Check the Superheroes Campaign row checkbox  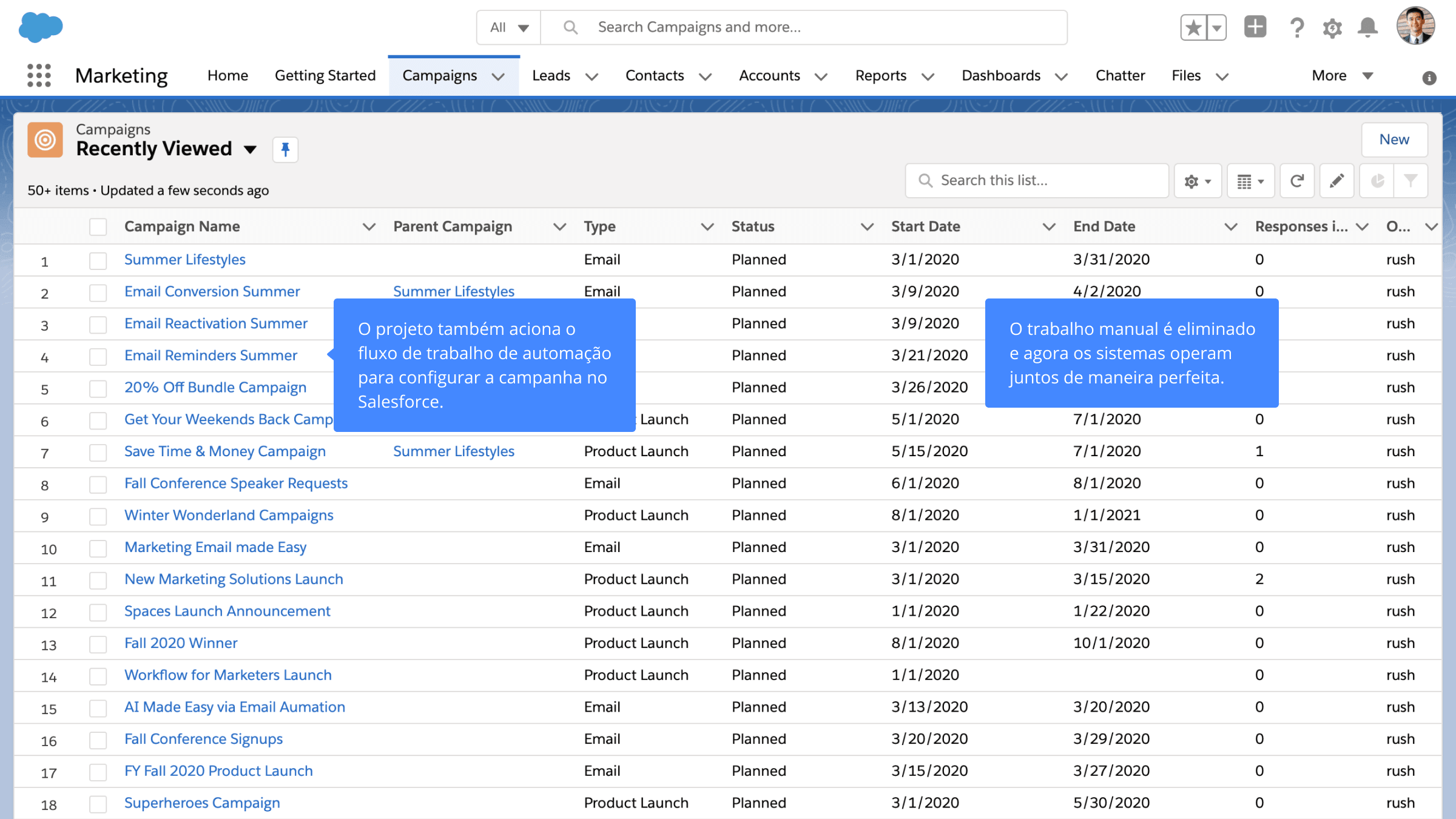[x=98, y=804]
